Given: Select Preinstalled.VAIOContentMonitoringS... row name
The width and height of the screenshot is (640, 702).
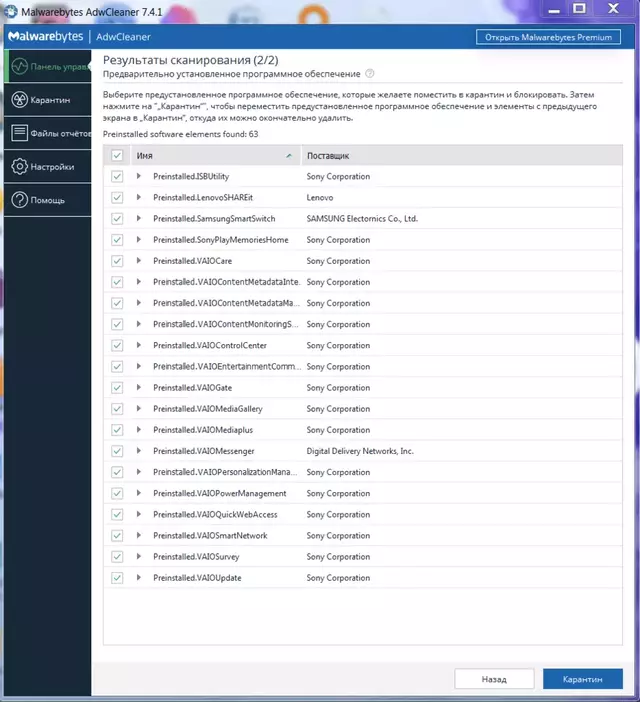Looking at the screenshot, I should tap(226, 324).
